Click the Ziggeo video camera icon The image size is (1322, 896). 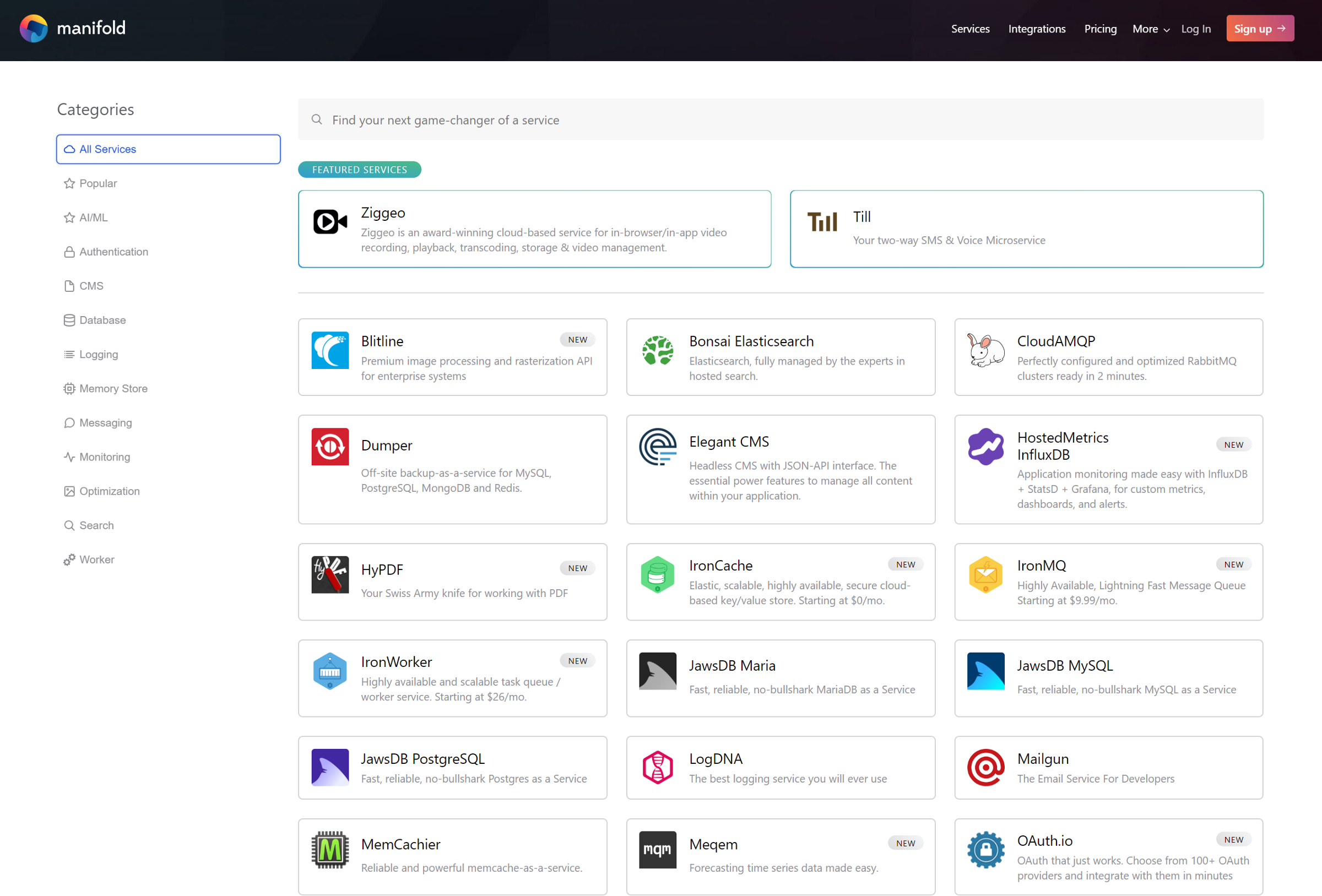pyautogui.click(x=330, y=222)
